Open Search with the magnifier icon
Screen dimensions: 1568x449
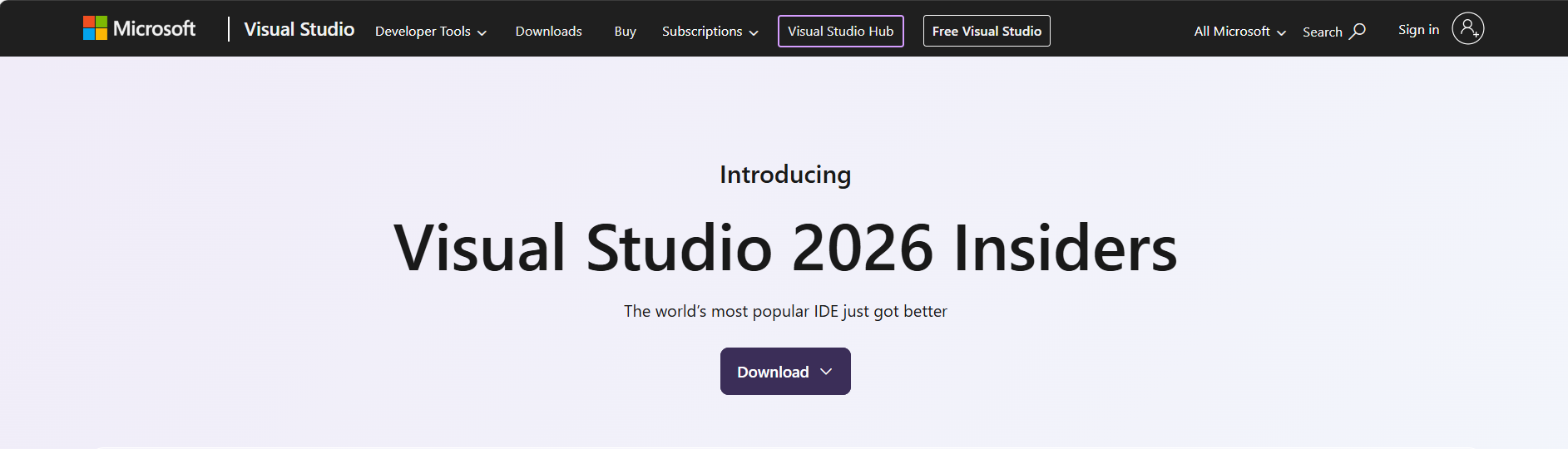(x=1334, y=31)
